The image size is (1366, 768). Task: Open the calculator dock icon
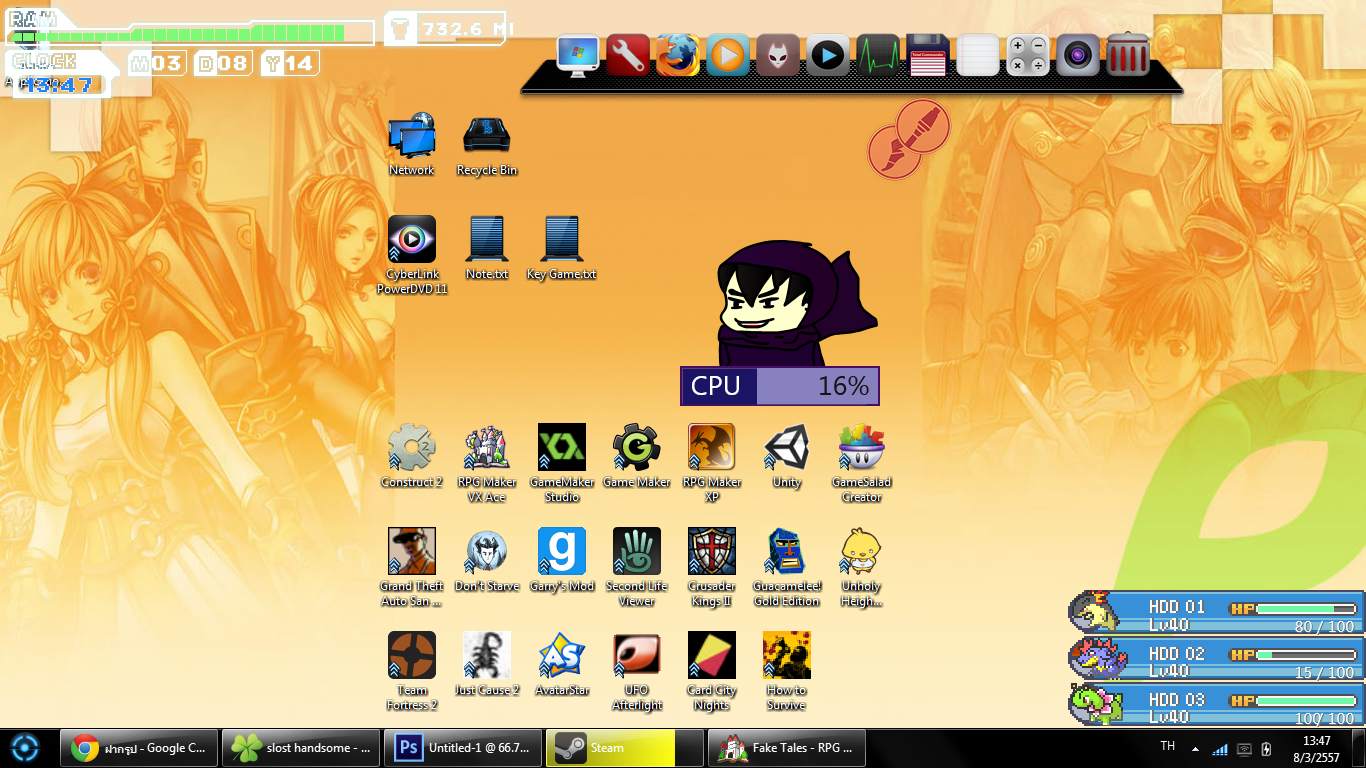[x=1028, y=55]
